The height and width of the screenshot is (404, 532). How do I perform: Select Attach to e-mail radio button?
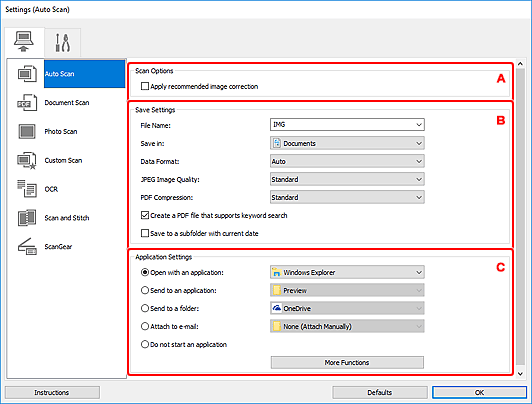(145, 326)
